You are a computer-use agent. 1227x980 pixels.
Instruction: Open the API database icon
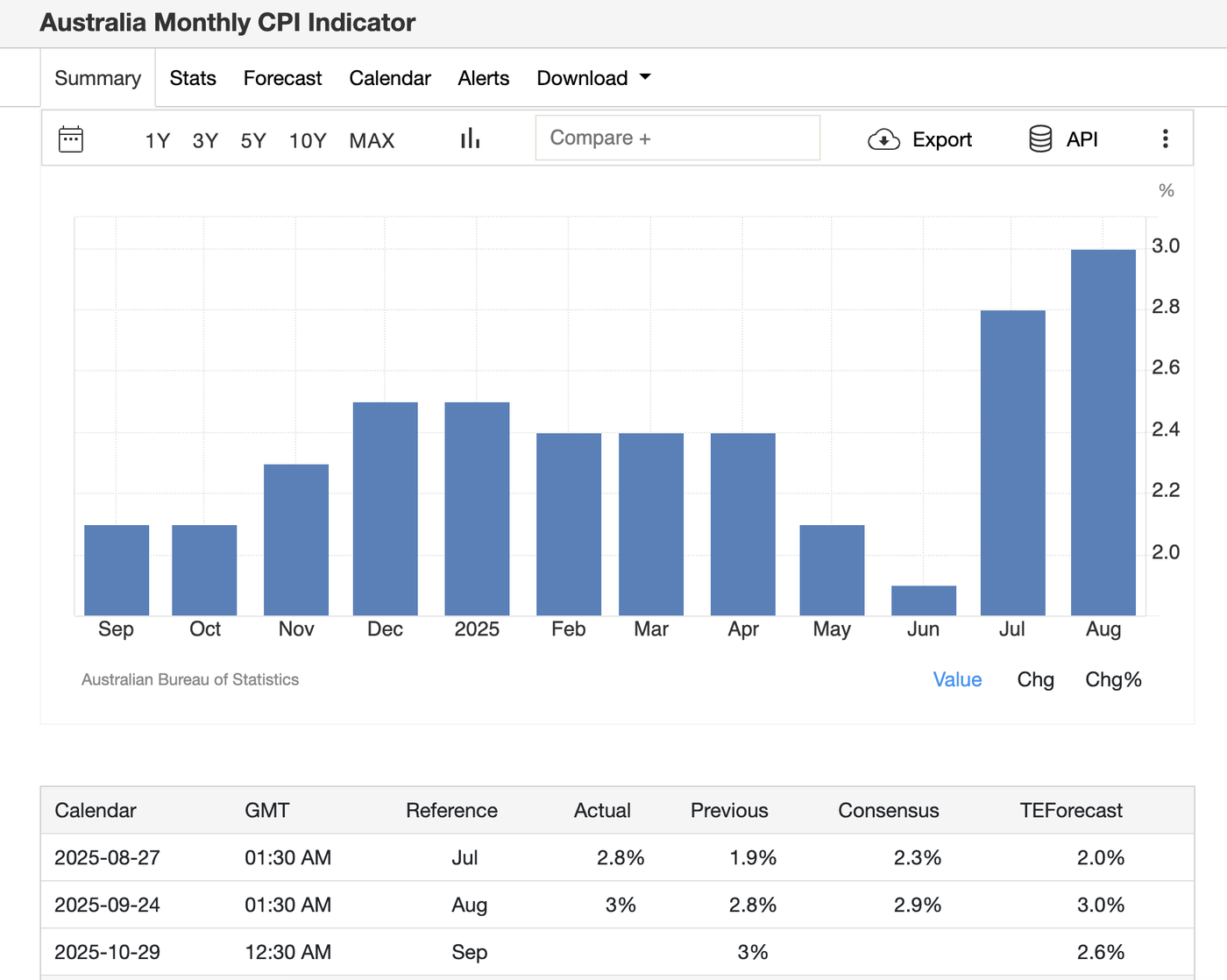pos(1040,138)
